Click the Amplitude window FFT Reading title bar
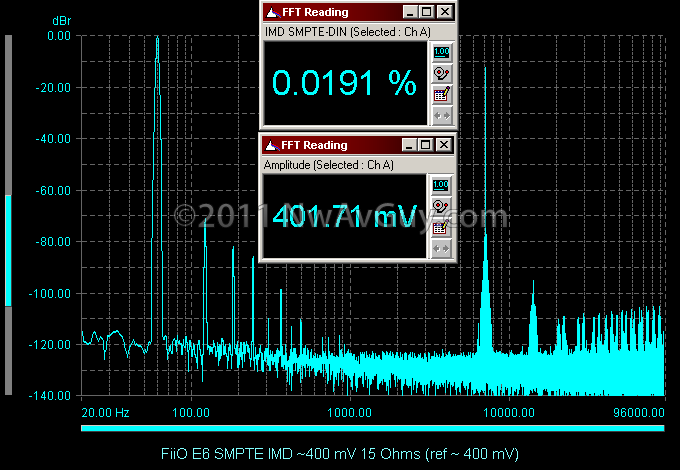 358,145
